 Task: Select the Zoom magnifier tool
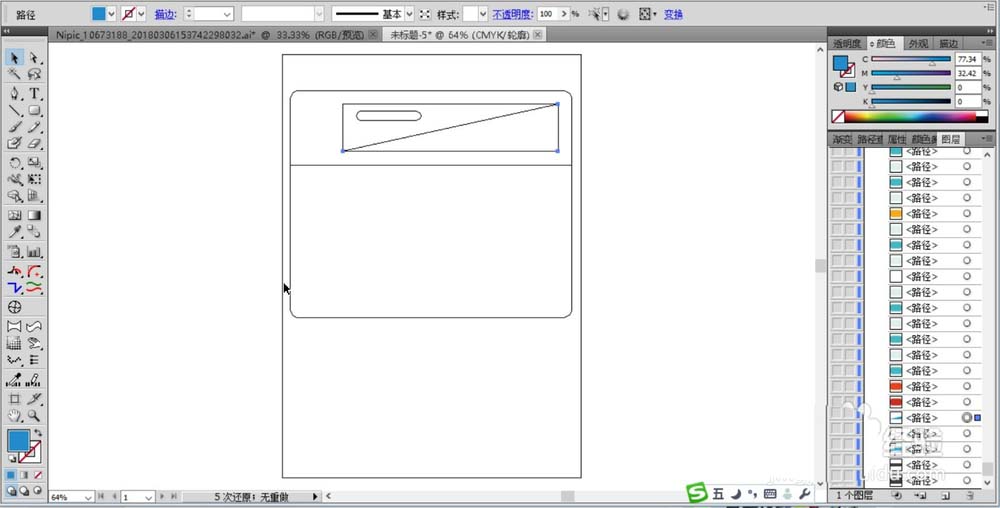click(x=34, y=416)
